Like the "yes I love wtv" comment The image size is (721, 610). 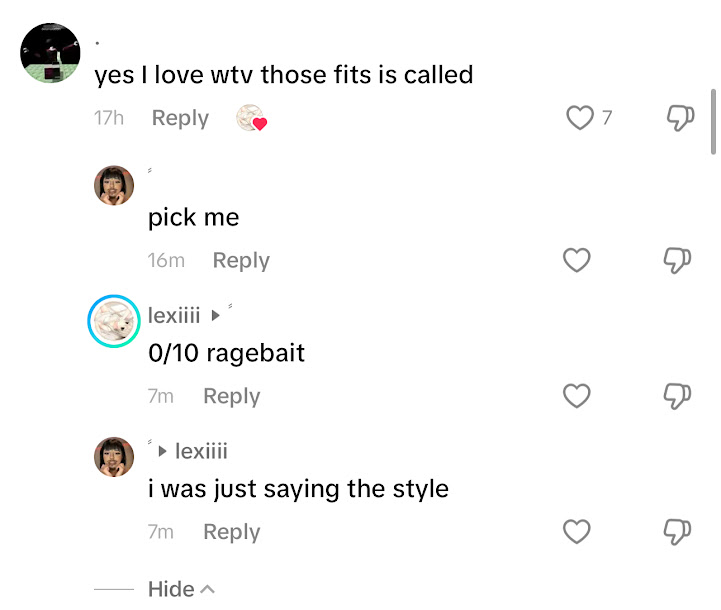click(580, 118)
